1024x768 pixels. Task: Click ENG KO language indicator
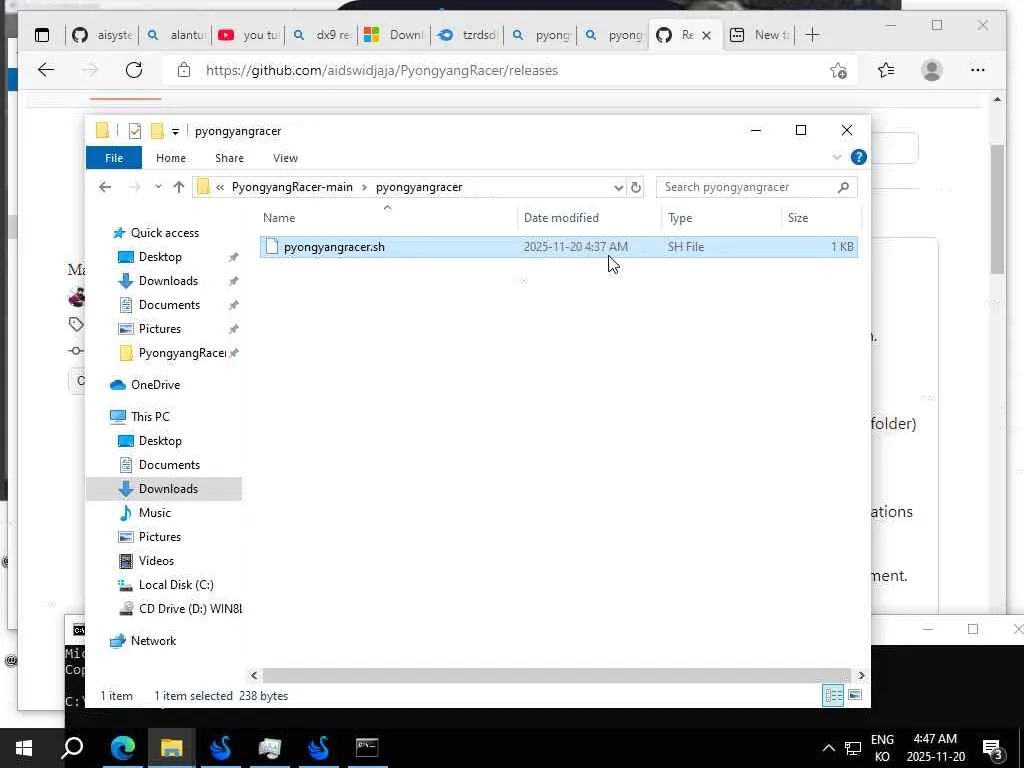tap(882, 748)
